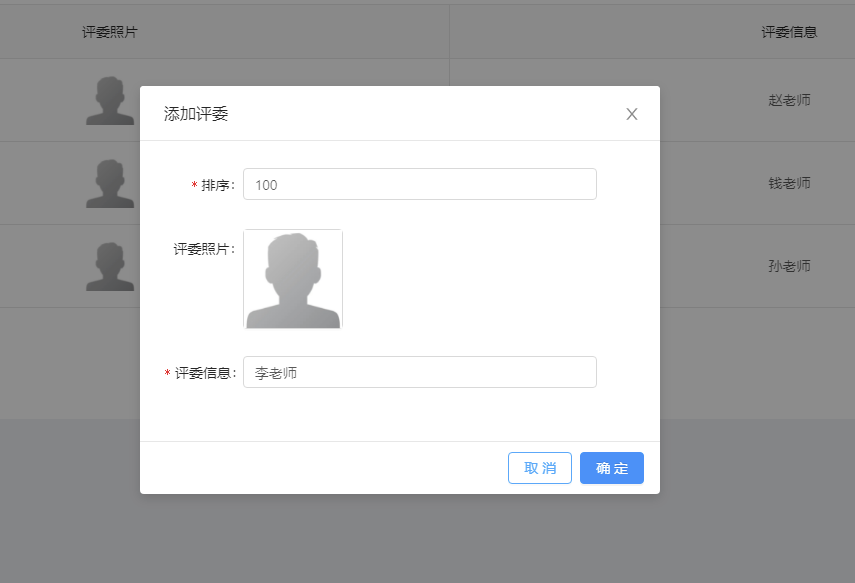Screen dimensions: 855x583
Task: Click the 排序 field label
Action: (218, 185)
